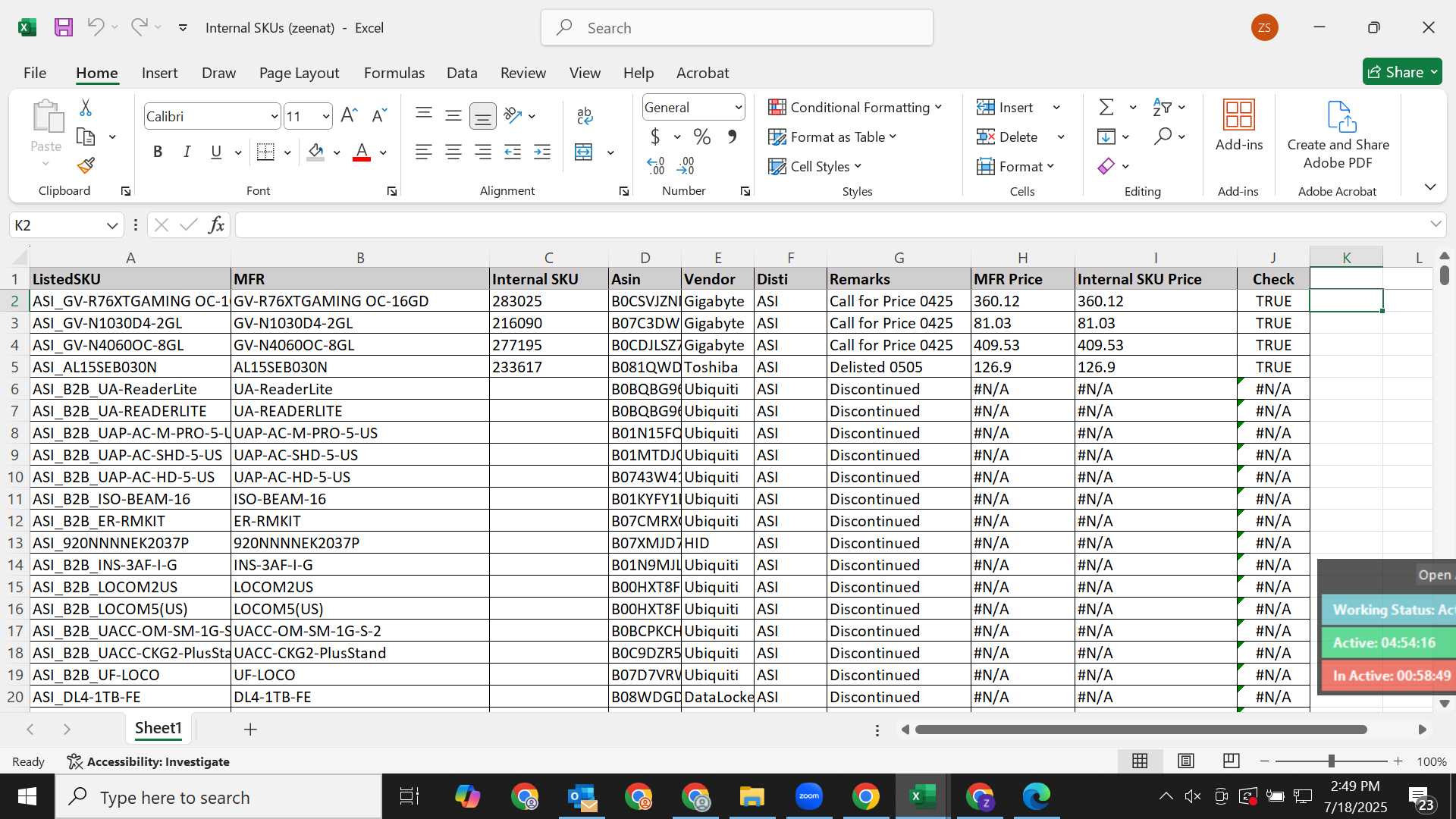Toggle Italic formatting
Viewport: 1456px width, 819px height.
point(187,152)
